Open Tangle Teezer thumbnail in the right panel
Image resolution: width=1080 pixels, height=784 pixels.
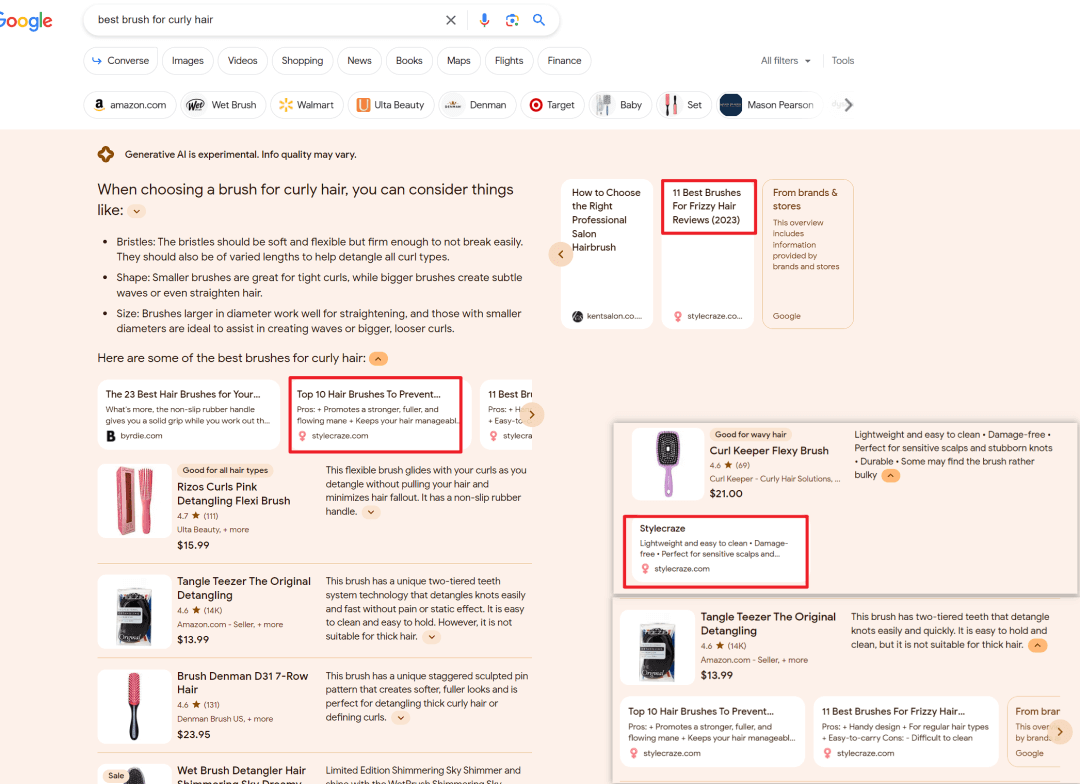(x=658, y=647)
